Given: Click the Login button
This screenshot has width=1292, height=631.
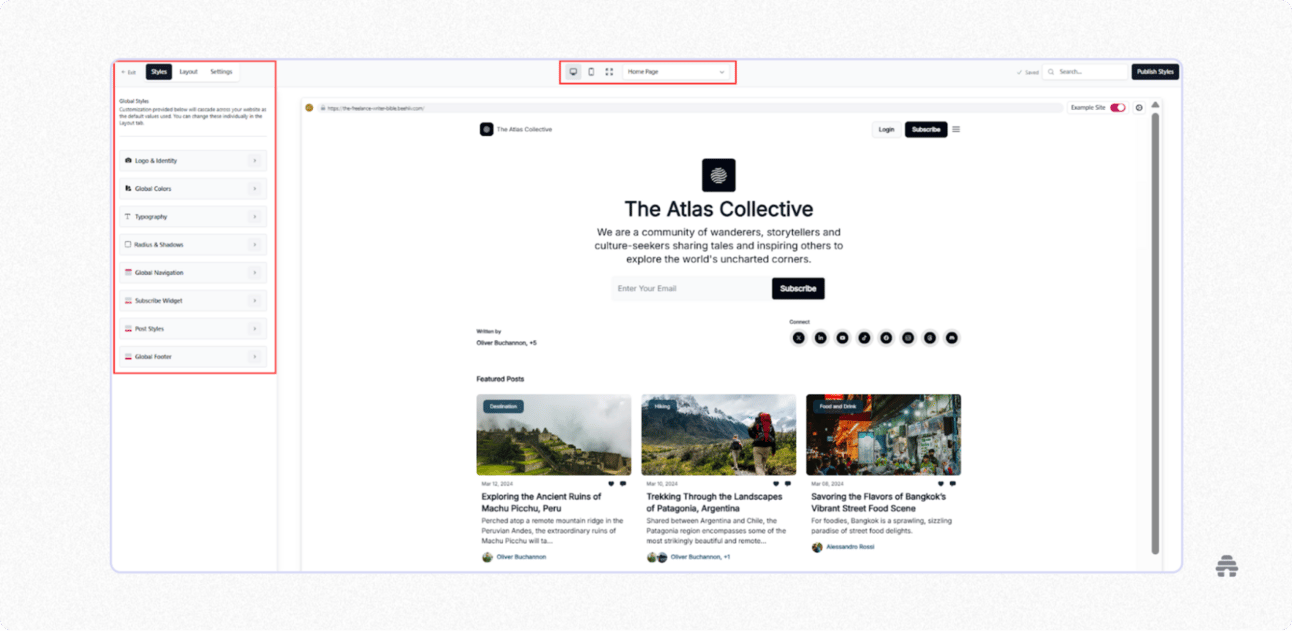Looking at the screenshot, I should (886, 129).
